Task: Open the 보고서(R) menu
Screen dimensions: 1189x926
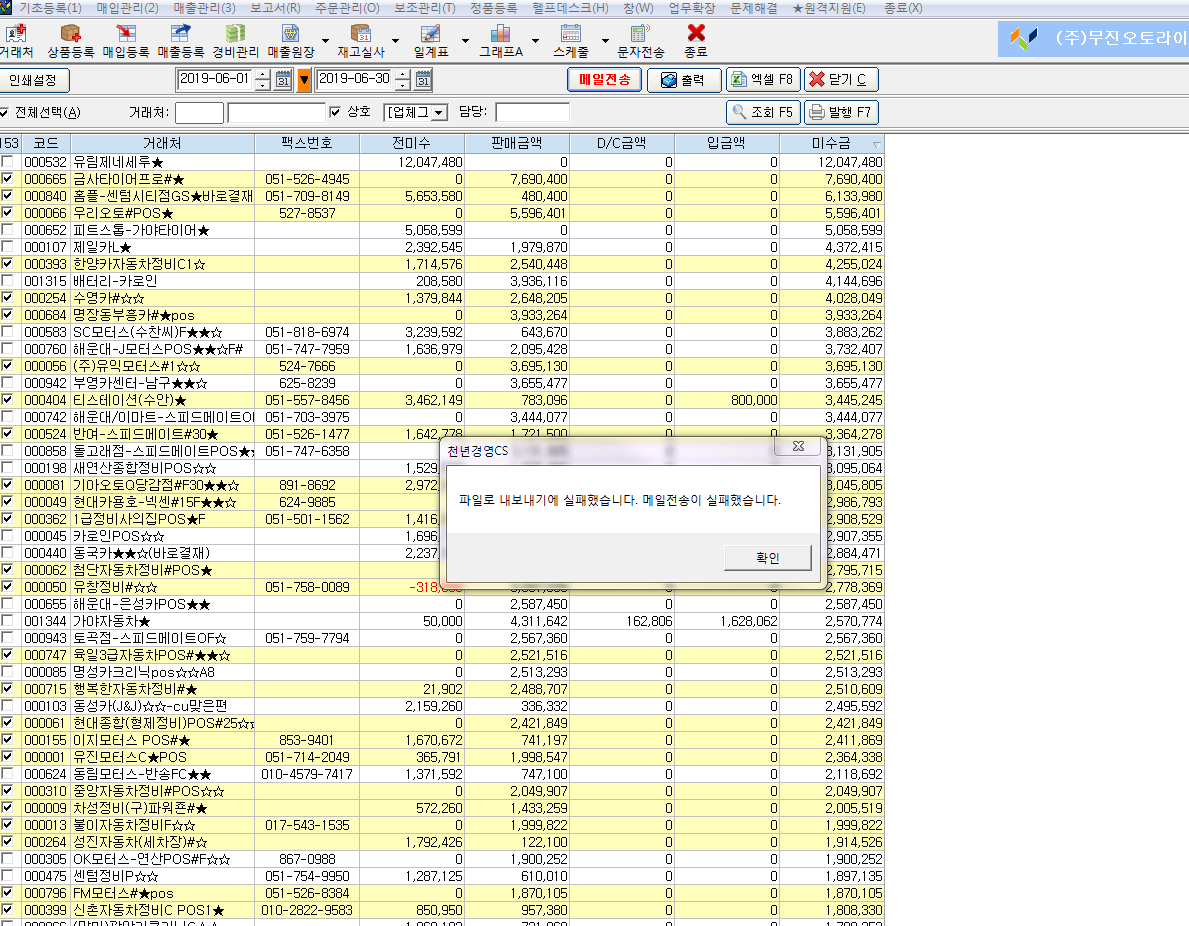Action: pyautogui.click(x=275, y=8)
